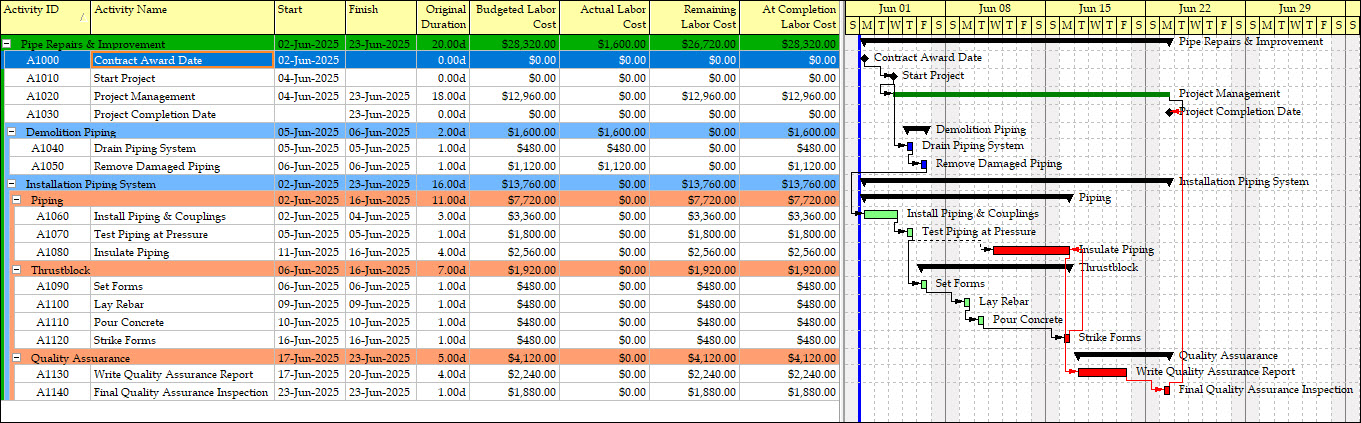1361x423 pixels.
Task: Select the blue Remove Damaged Piping bar
Action: coord(924,165)
